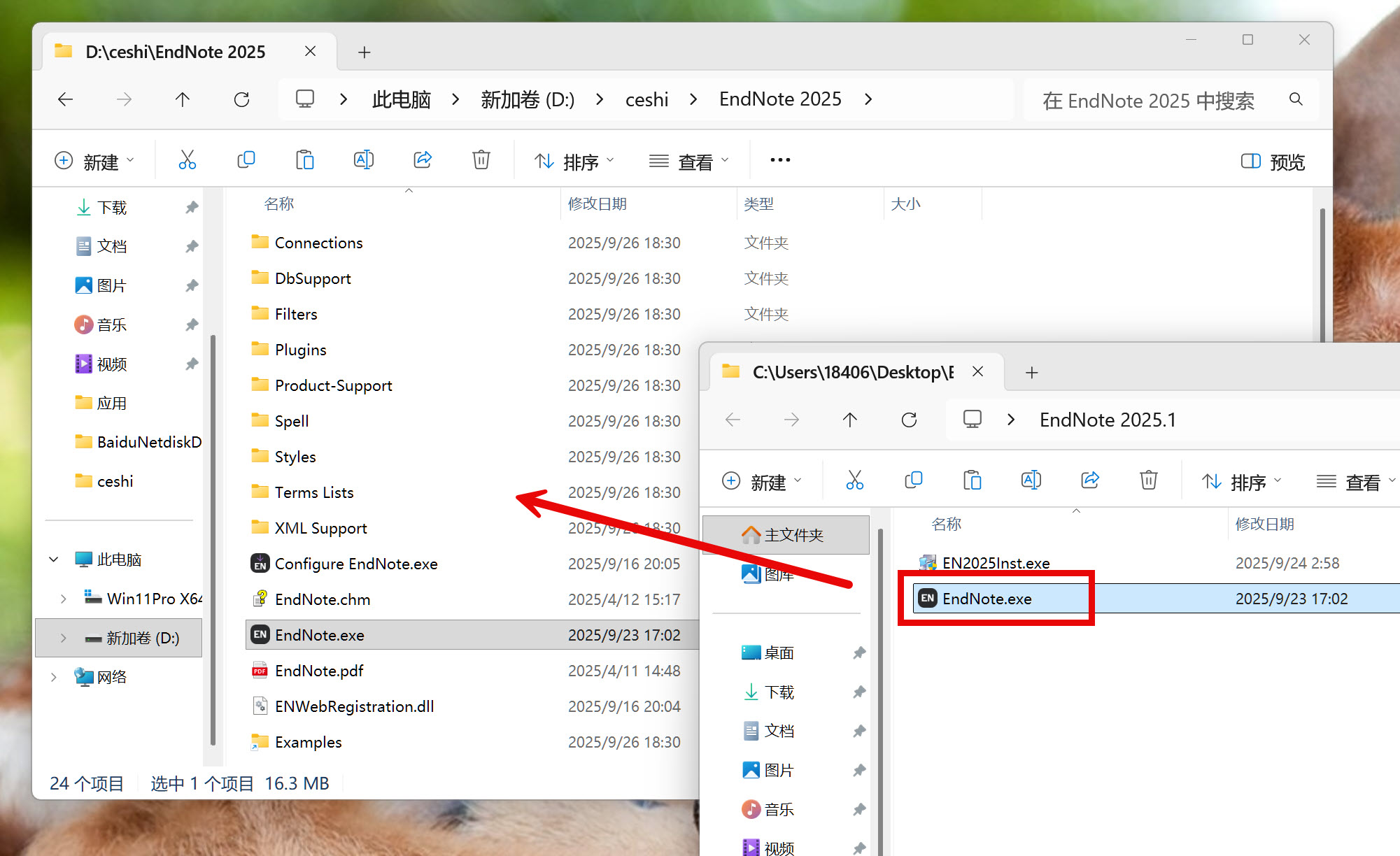Select EN2025Inst.exe in the front window

[x=995, y=563]
